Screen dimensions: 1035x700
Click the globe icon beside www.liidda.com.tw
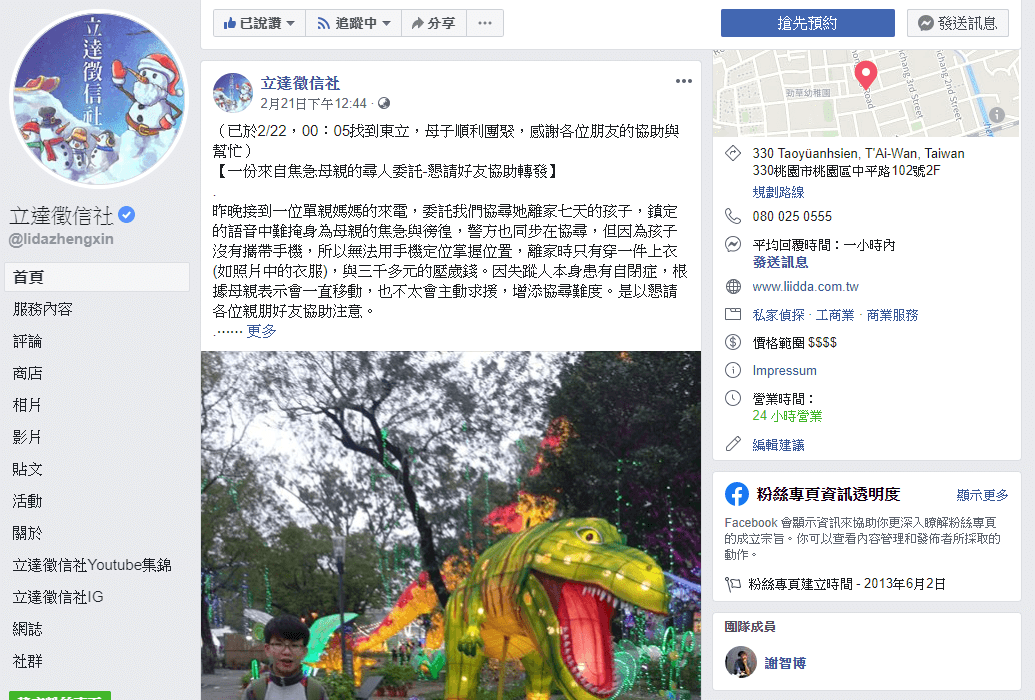click(733, 287)
